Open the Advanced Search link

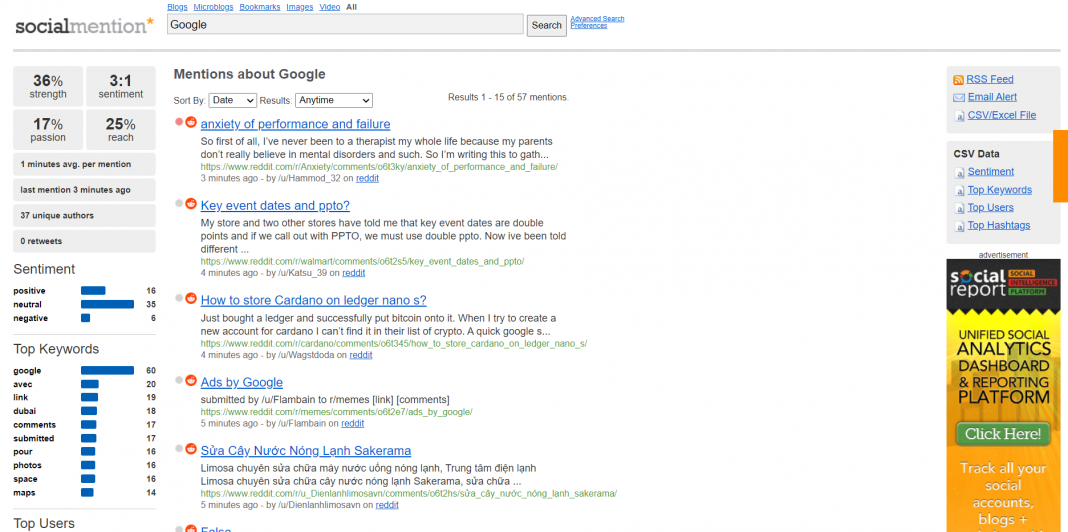pyautogui.click(x=597, y=19)
